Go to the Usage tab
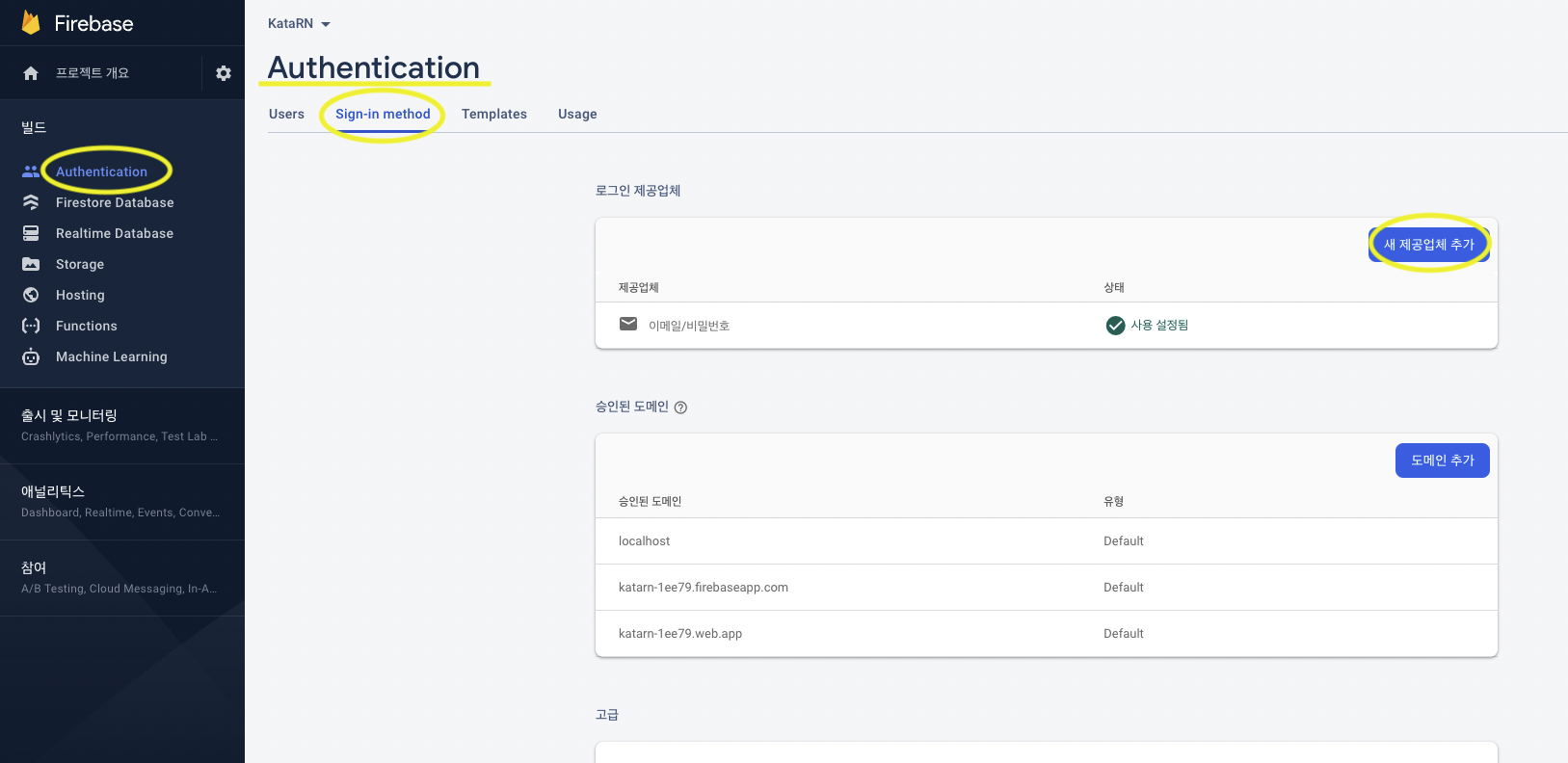This screenshot has width=1568, height=763. click(x=577, y=114)
